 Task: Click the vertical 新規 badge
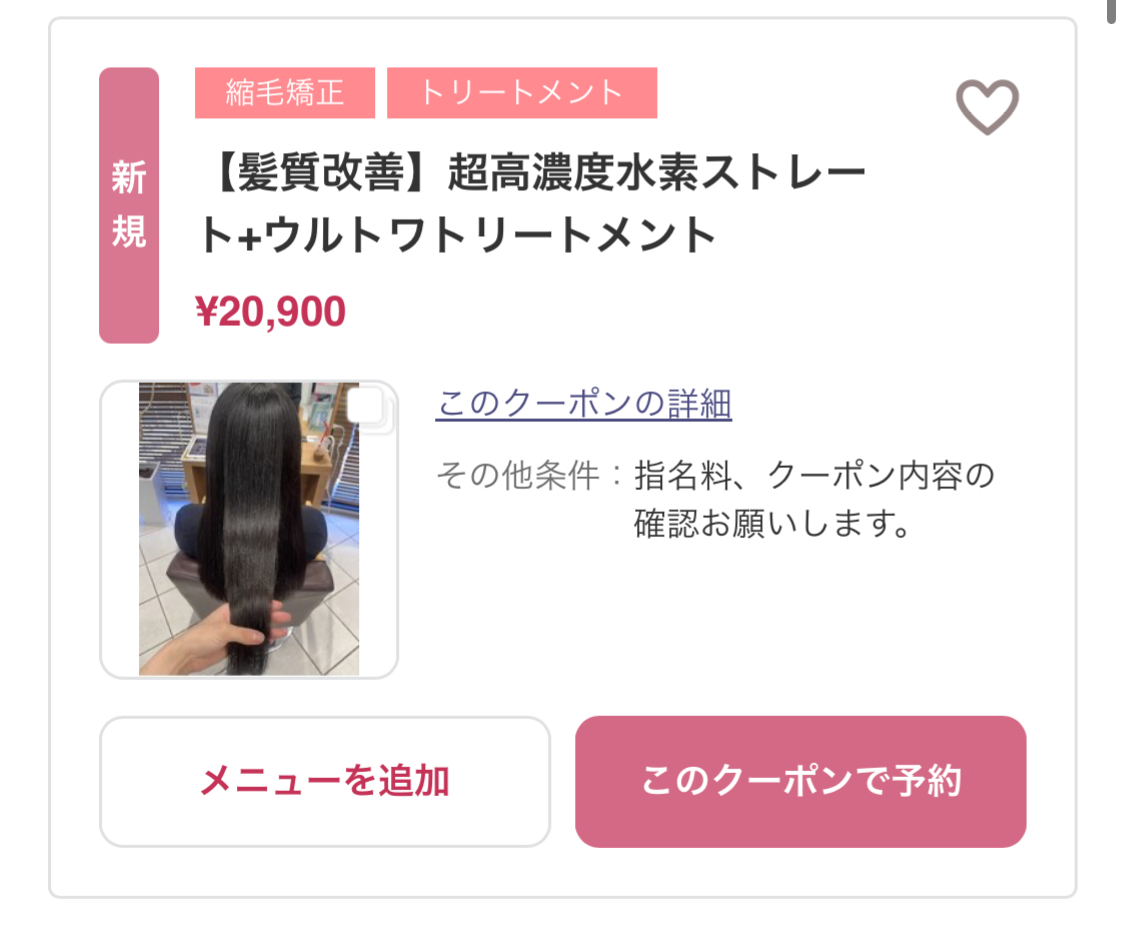pyautogui.click(x=129, y=205)
